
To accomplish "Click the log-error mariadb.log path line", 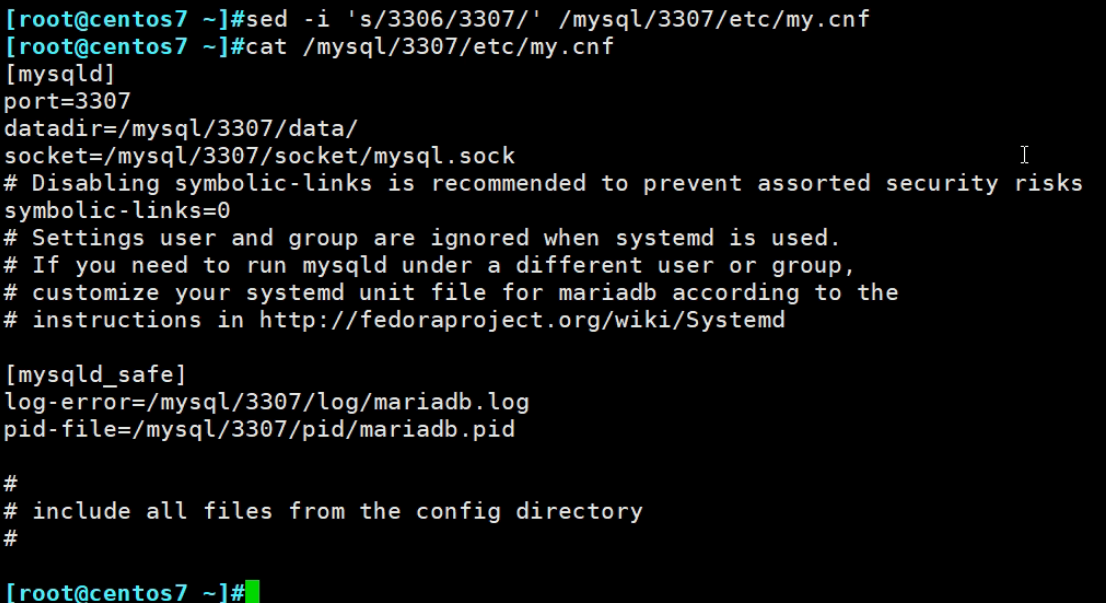I will tap(266, 402).
